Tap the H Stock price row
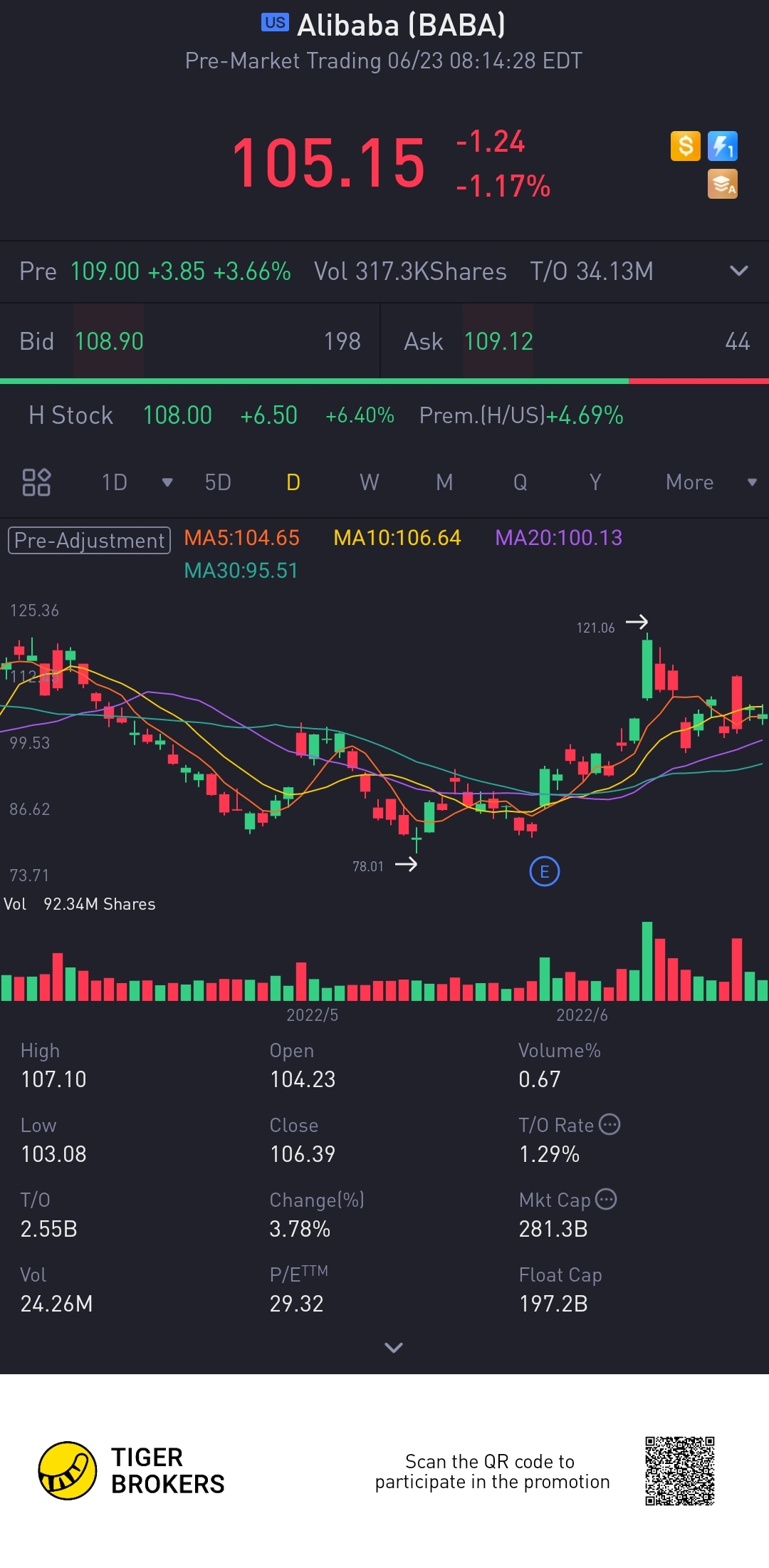This screenshot has height=1568, width=769. pyautogui.click(x=384, y=415)
